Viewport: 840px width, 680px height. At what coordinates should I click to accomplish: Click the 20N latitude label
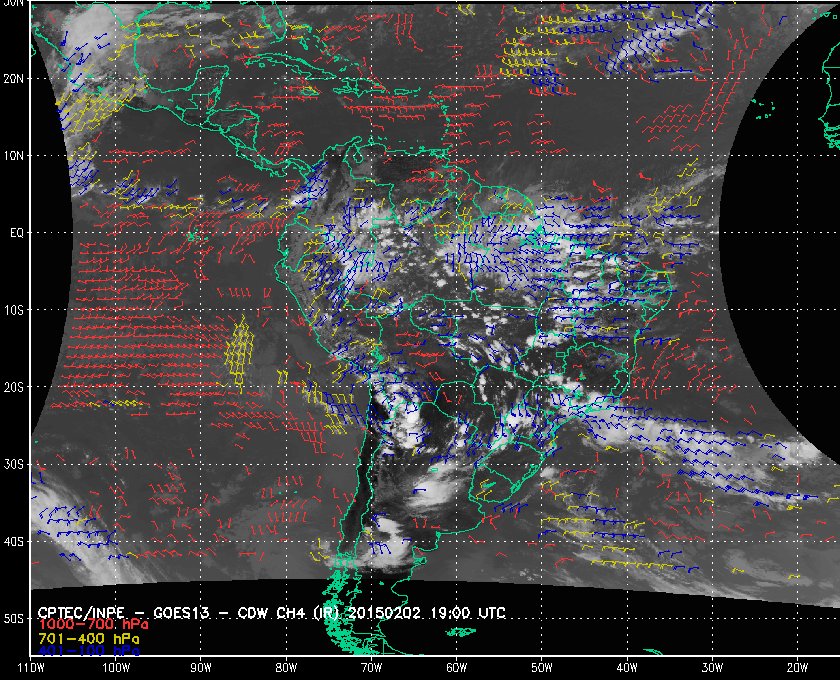[13, 78]
